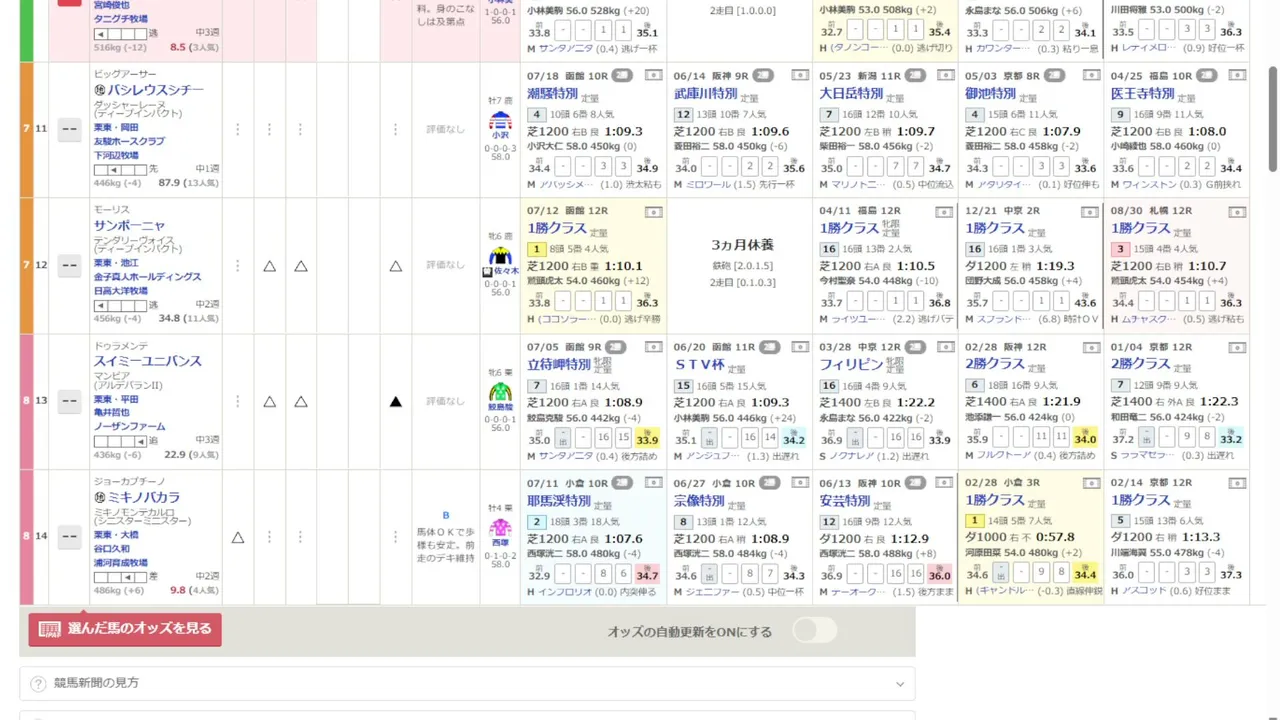Image resolution: width=1280 pixels, height=720 pixels.
Task: Open breeder link 浦河育成牧場
Action: pos(121,563)
